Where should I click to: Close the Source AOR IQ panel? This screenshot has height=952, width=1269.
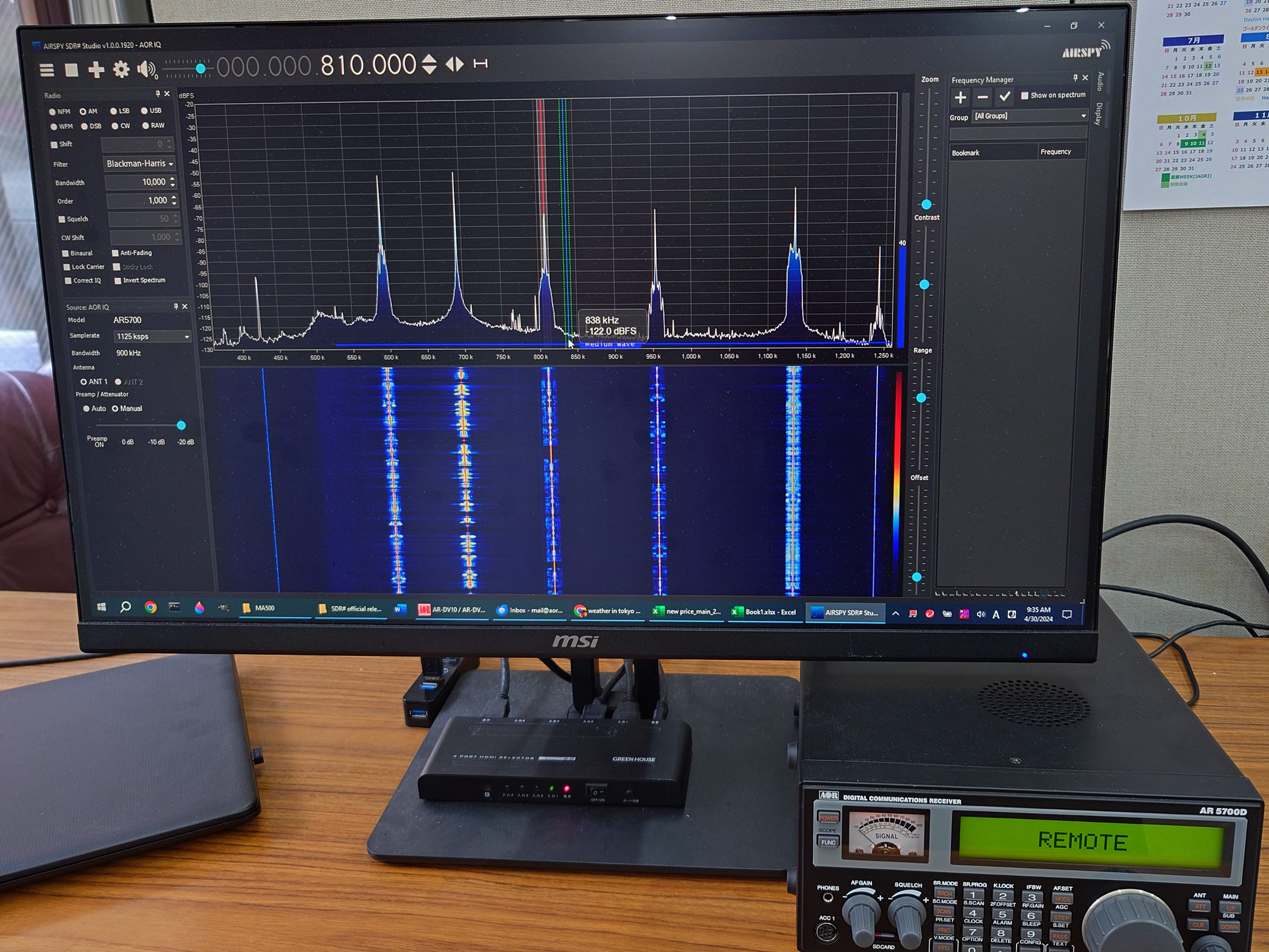[185, 307]
